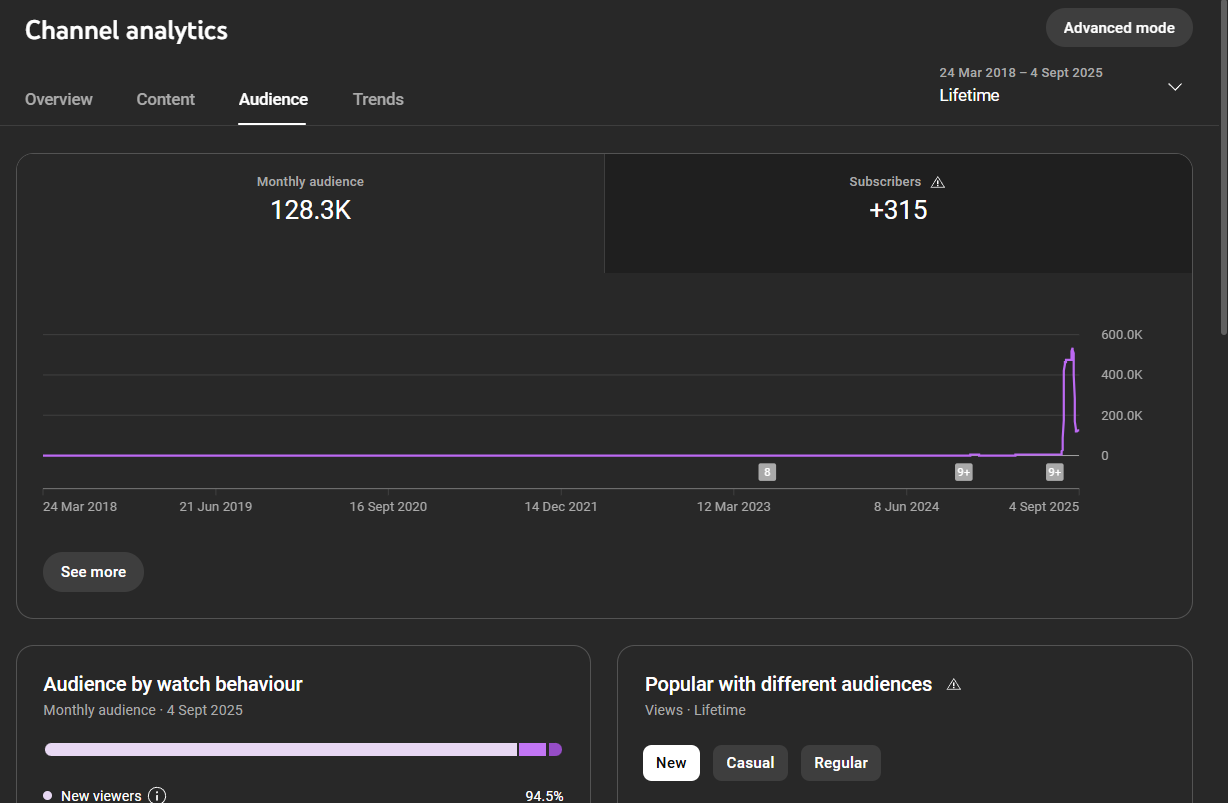
Task: Click the +315 subscribers value
Action: pyautogui.click(x=898, y=210)
